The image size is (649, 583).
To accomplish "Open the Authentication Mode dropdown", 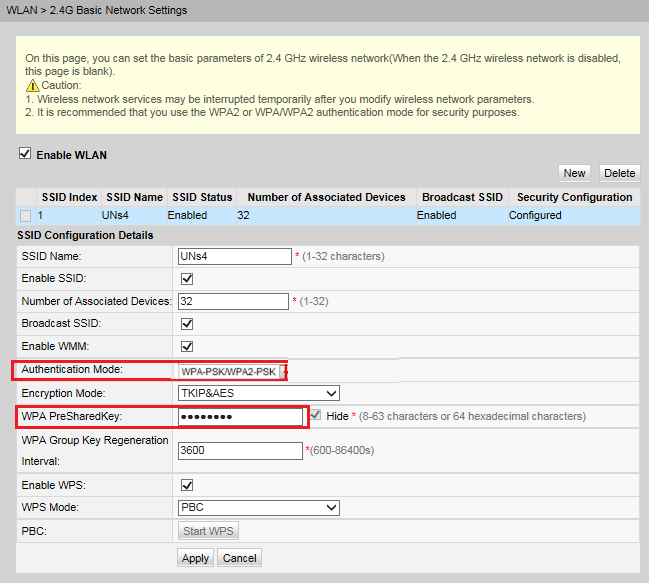I will (x=230, y=371).
